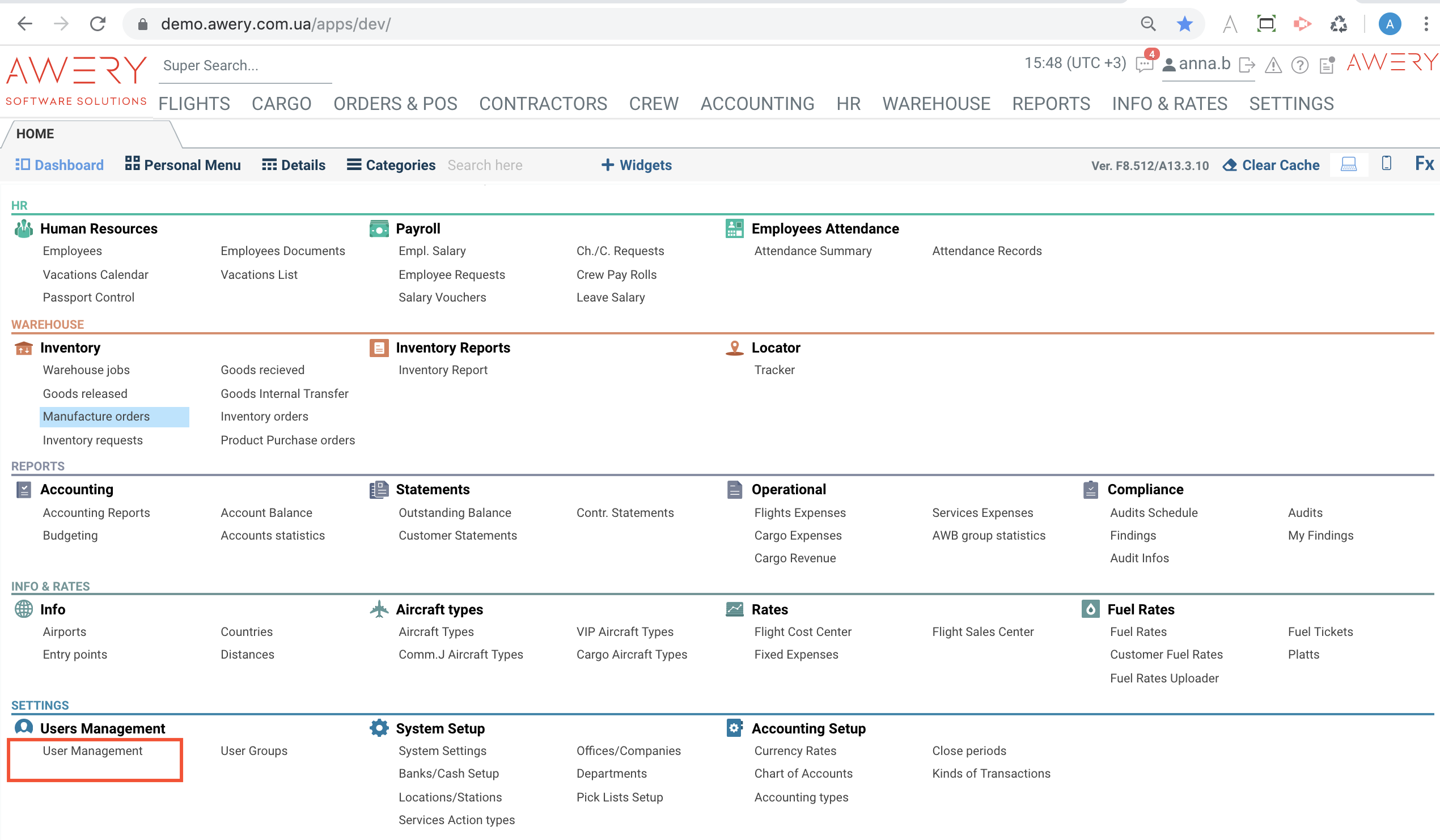Viewport: 1440px width, 840px height.
Task: Click the Super Search input field
Action: tap(245, 66)
